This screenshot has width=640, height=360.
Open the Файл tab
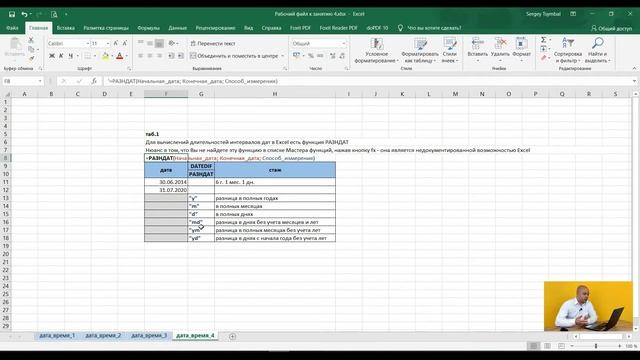12,28
